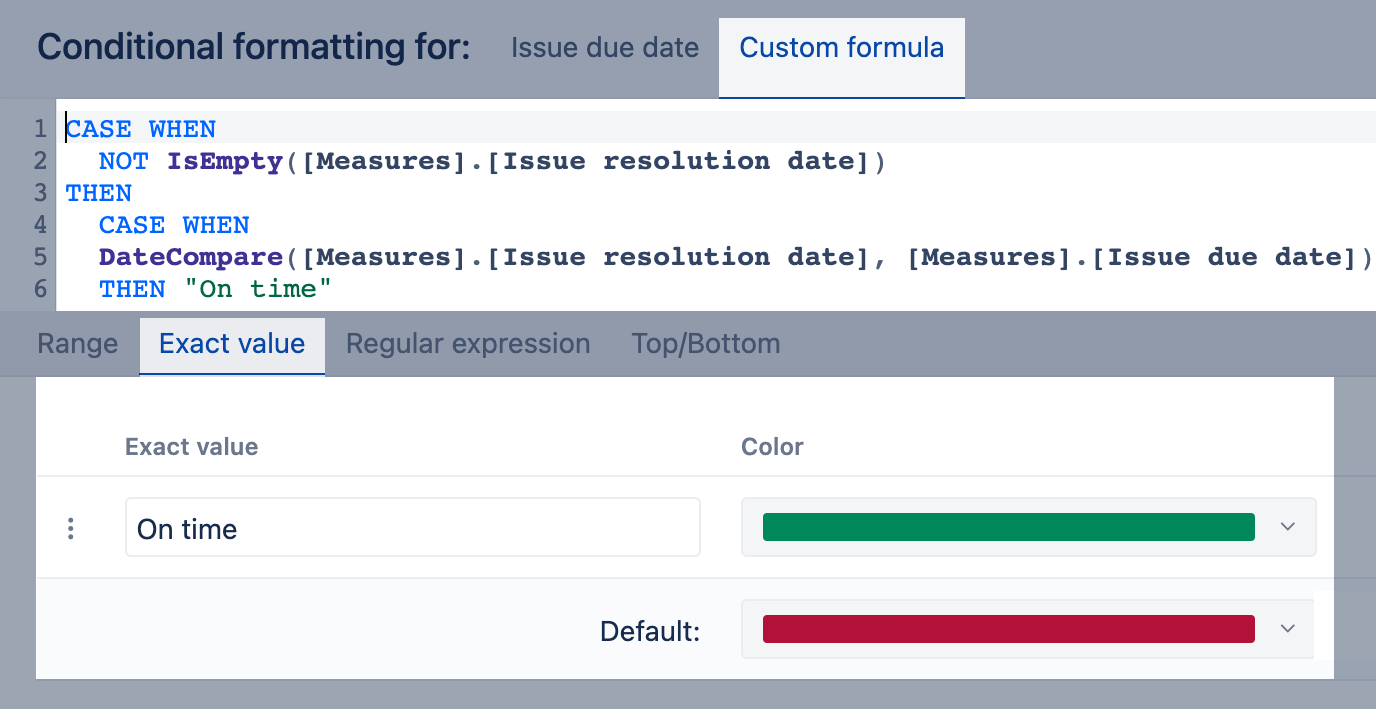Screen dimensions: 1376x709
Task: Select the Custom formula tab
Action: click(841, 48)
